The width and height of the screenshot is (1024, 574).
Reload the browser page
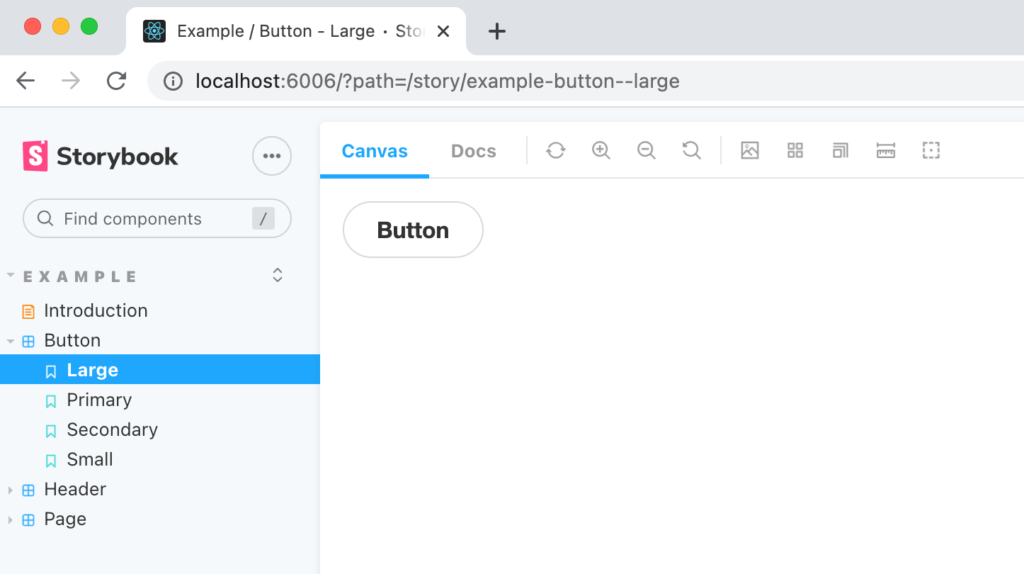[x=117, y=81]
